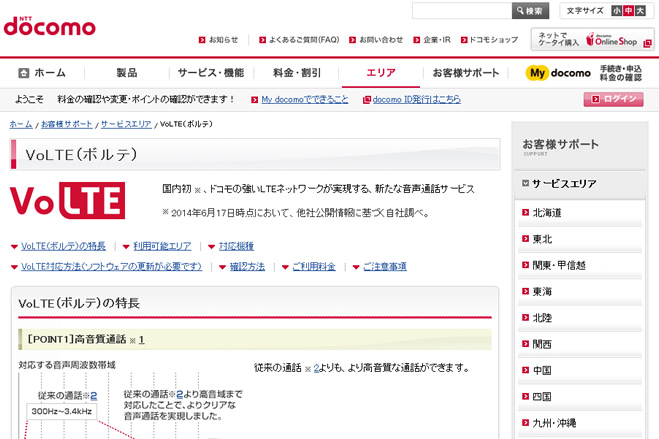Screen dimensions: 659x439
Task: Select 関東・甲信越 in sidebar
Action: click(559, 266)
